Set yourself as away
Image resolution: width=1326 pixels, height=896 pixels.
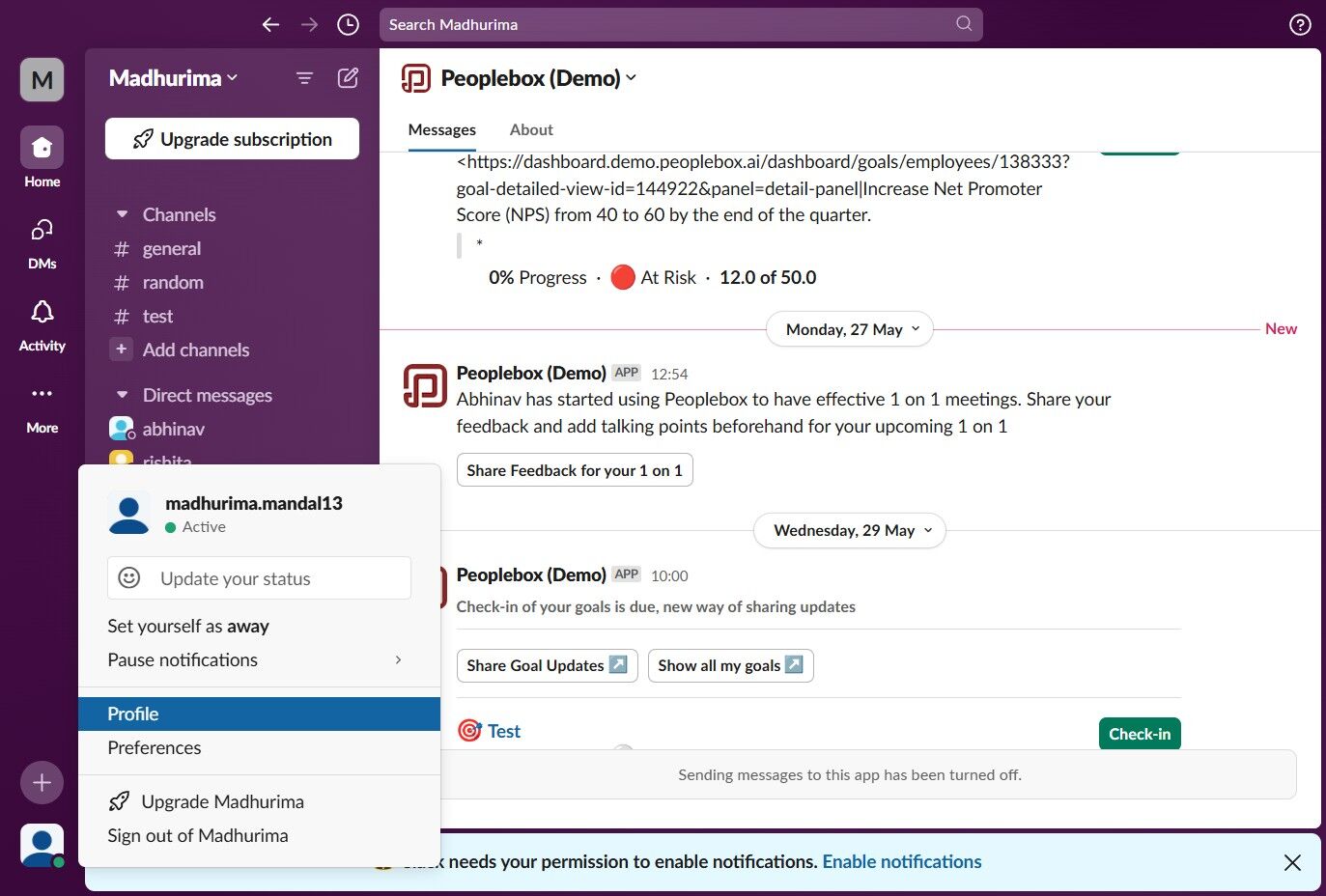[x=259, y=627]
